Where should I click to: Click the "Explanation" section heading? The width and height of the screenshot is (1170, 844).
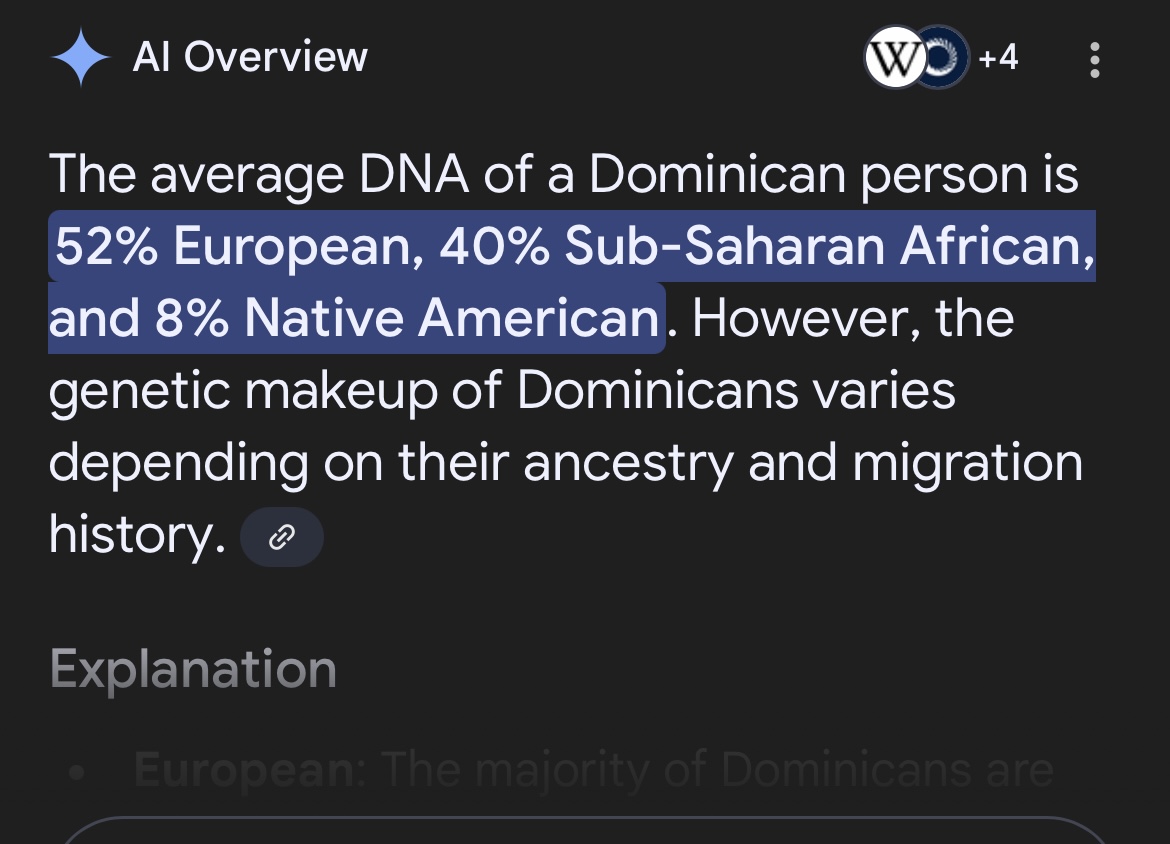193,669
